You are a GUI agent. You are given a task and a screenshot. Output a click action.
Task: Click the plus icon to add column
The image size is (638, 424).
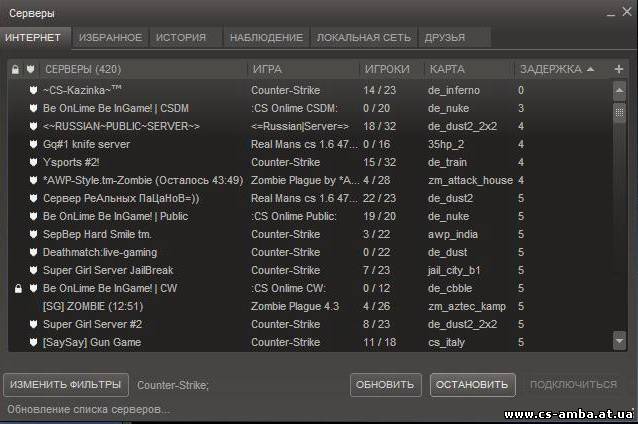coord(619,69)
